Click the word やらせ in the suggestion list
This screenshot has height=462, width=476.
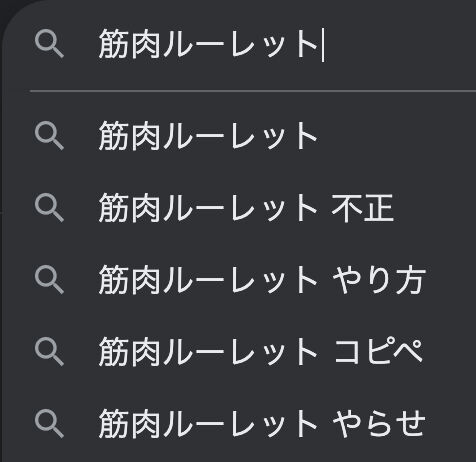379,424
